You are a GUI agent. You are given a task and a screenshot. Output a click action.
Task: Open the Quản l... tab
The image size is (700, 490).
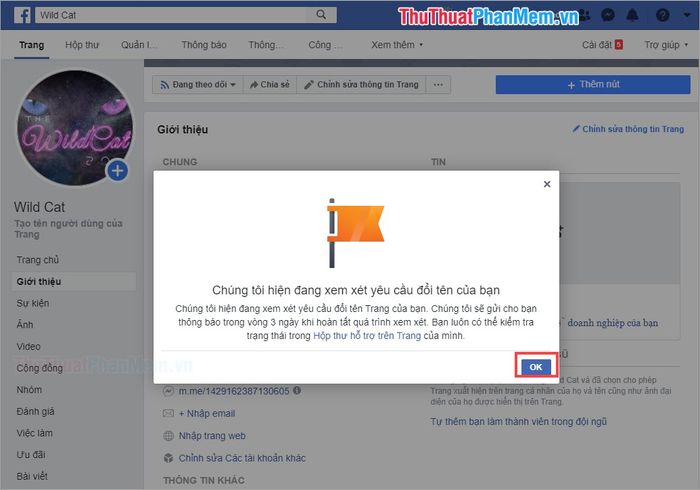(139, 45)
